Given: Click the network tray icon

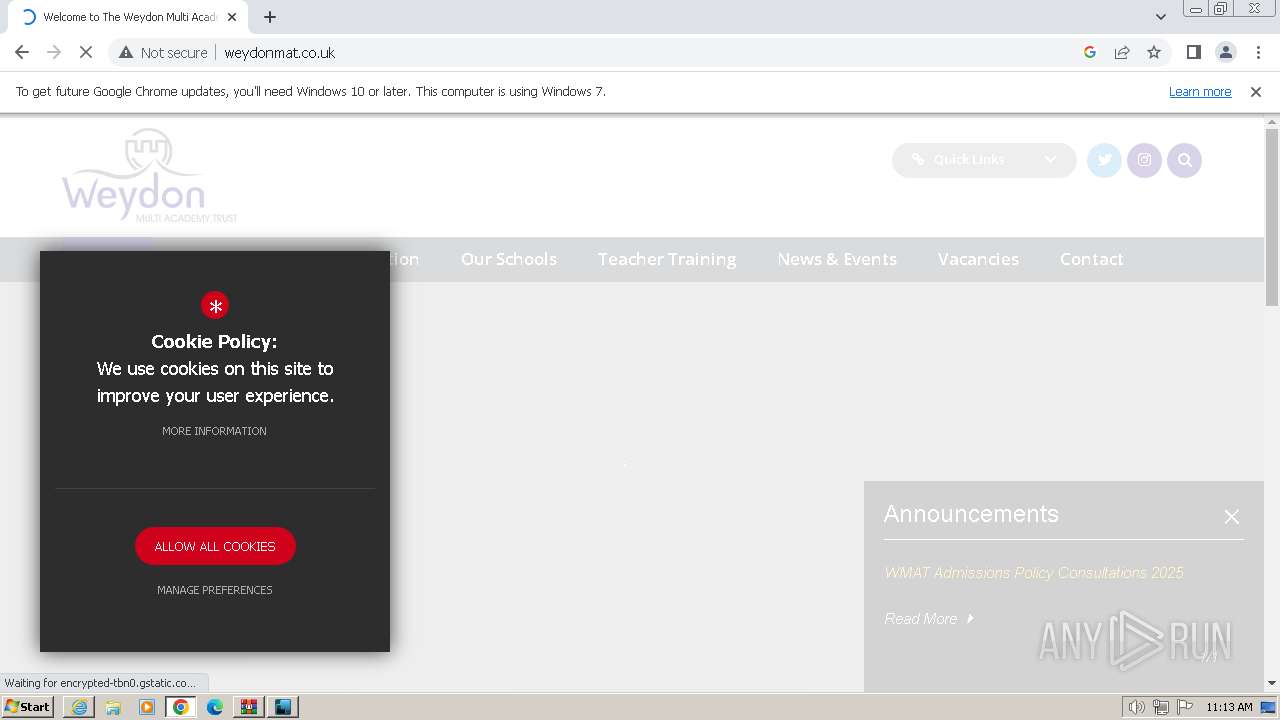Looking at the screenshot, I should coord(1160,707).
